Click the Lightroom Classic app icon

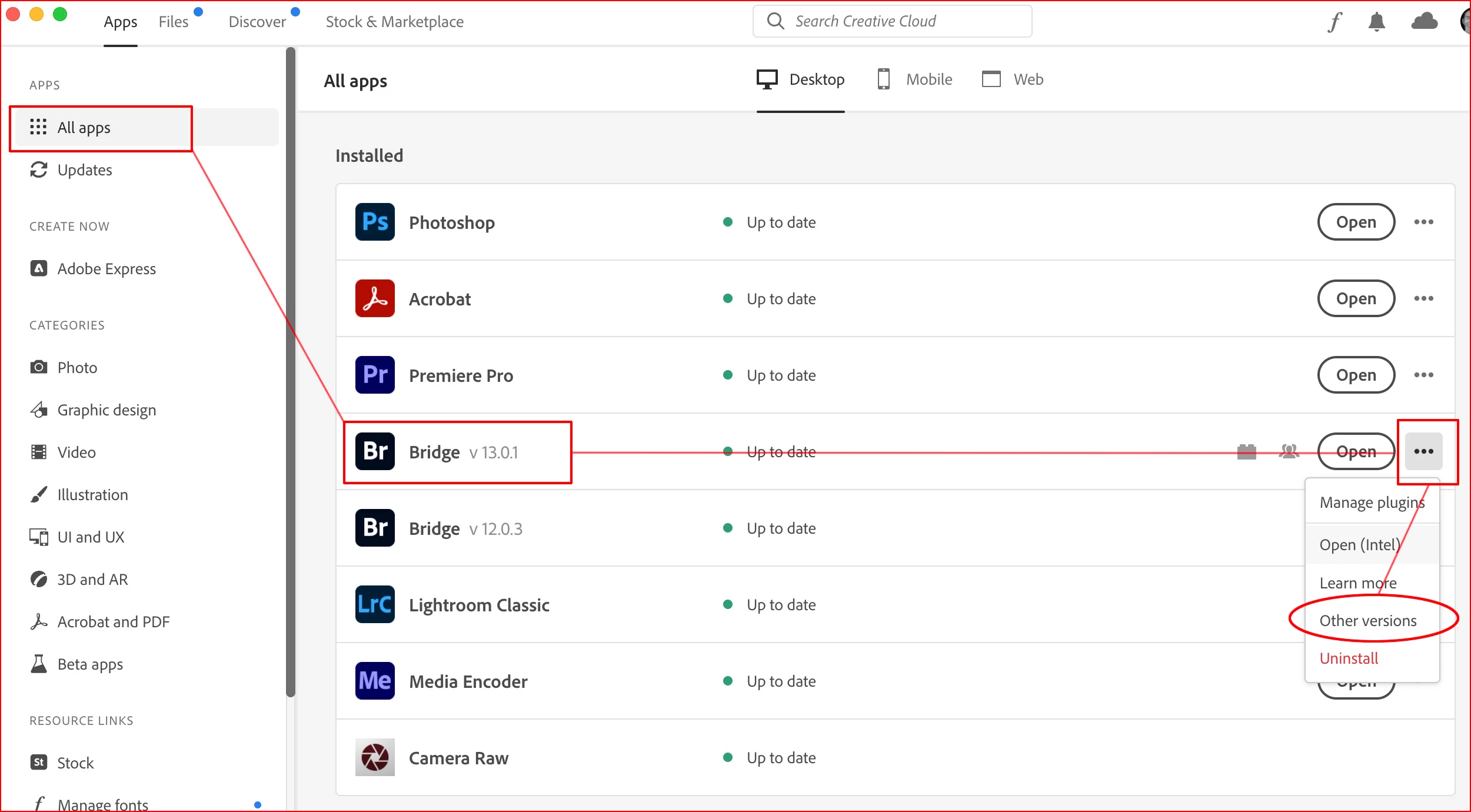375,604
